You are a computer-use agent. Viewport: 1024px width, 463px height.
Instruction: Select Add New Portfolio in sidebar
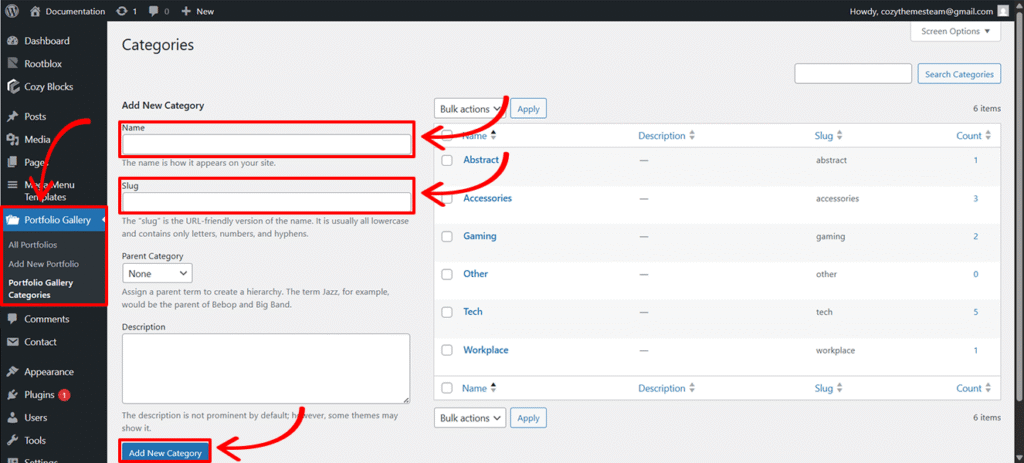(43, 264)
